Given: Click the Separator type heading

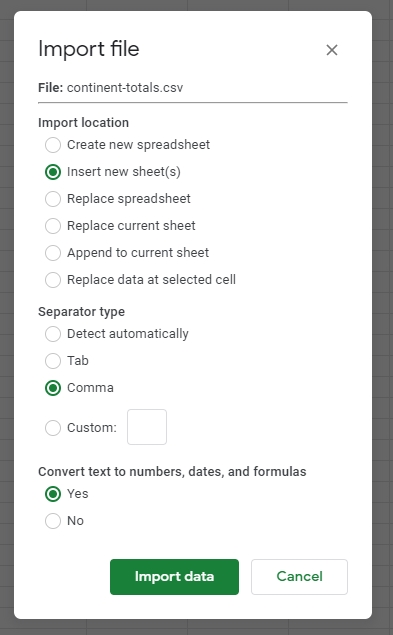Looking at the screenshot, I should pyautogui.click(x=81, y=312).
